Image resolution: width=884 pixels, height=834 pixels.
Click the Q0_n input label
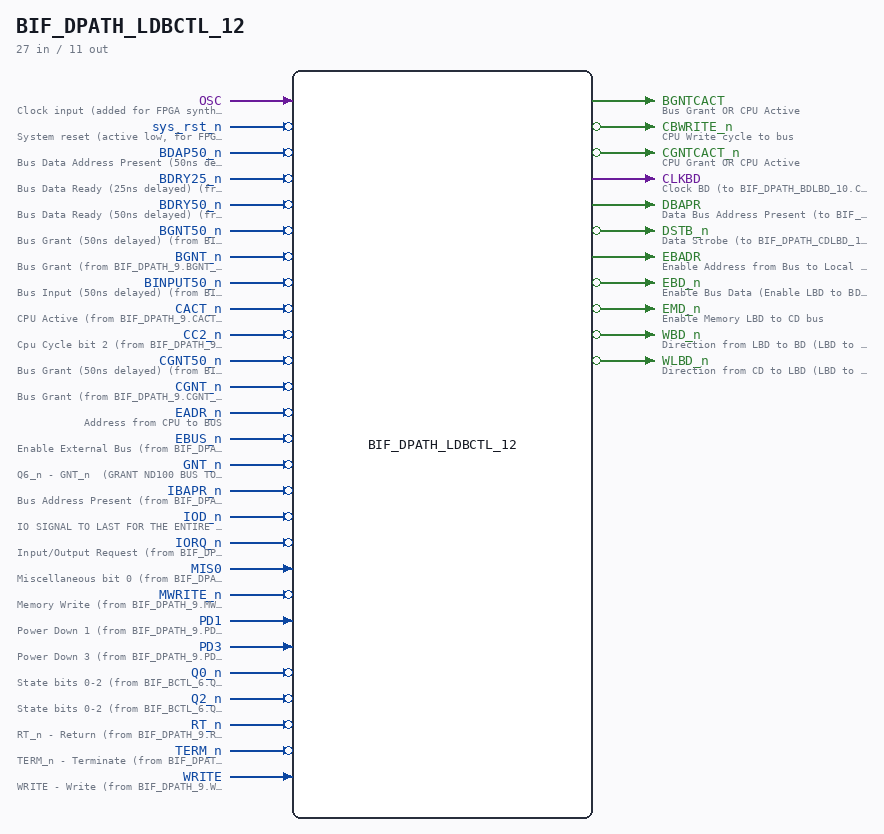(x=206, y=673)
